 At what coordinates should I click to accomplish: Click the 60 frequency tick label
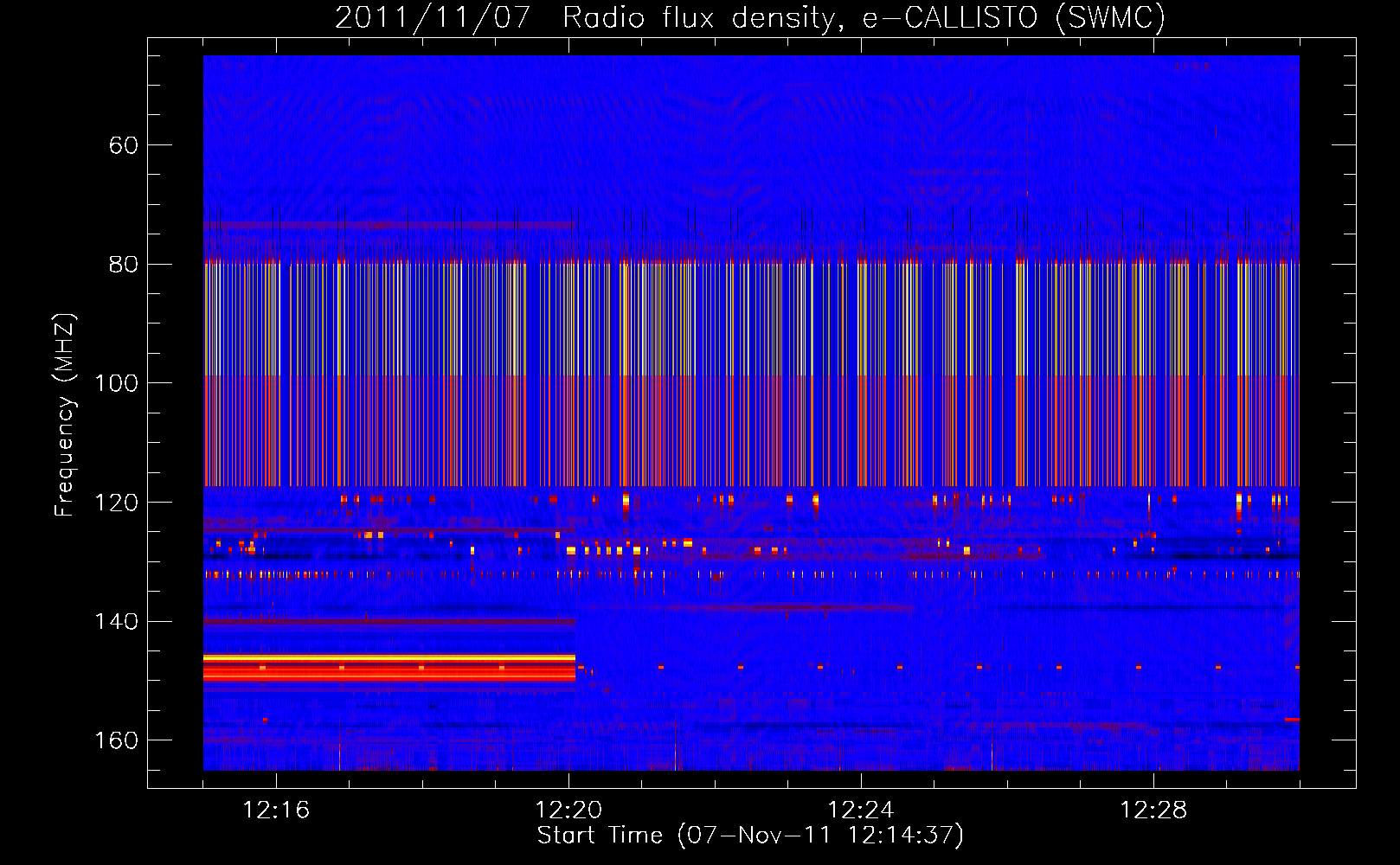[124, 145]
